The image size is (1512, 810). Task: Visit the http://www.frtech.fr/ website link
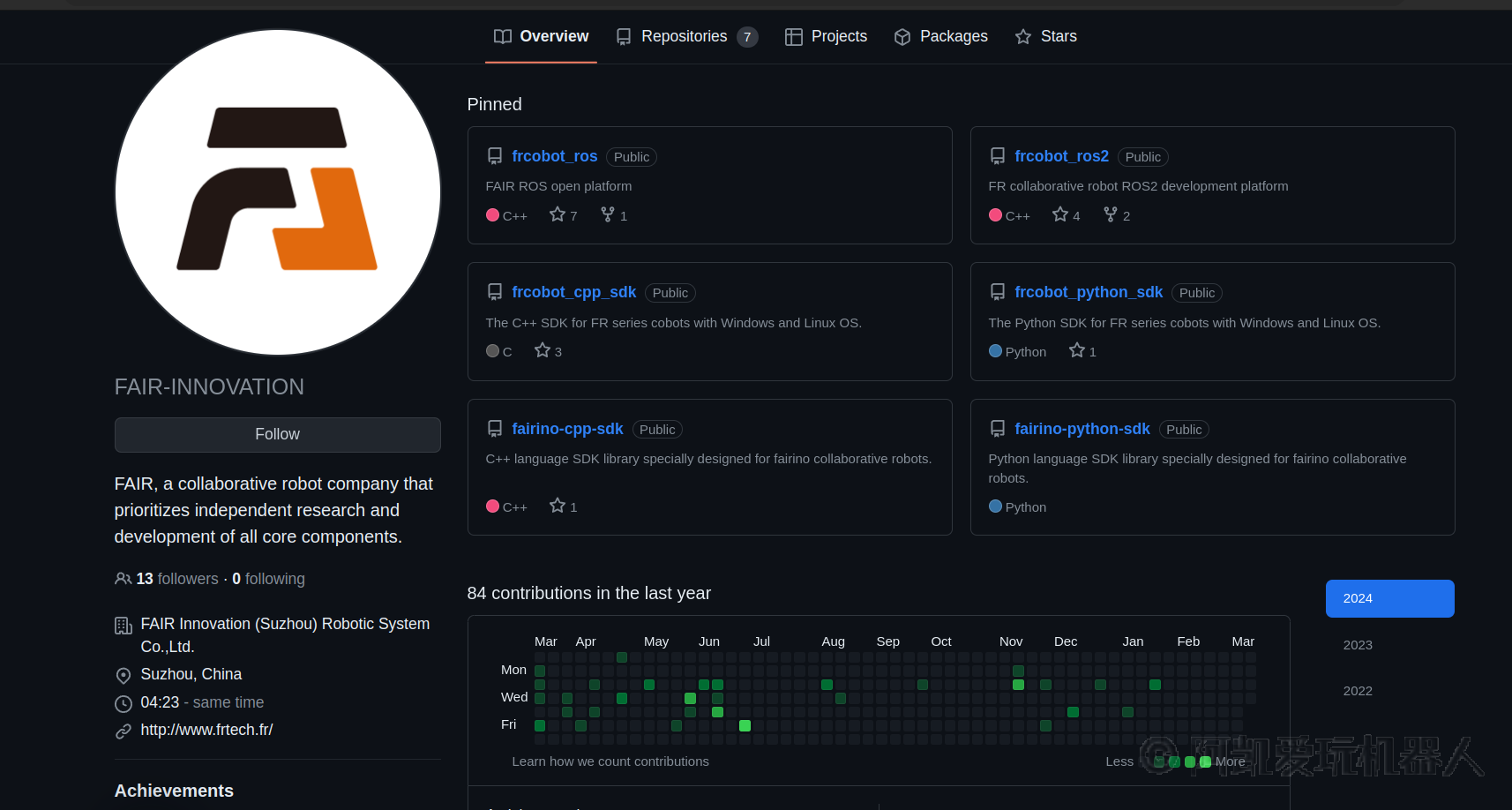[x=206, y=730]
